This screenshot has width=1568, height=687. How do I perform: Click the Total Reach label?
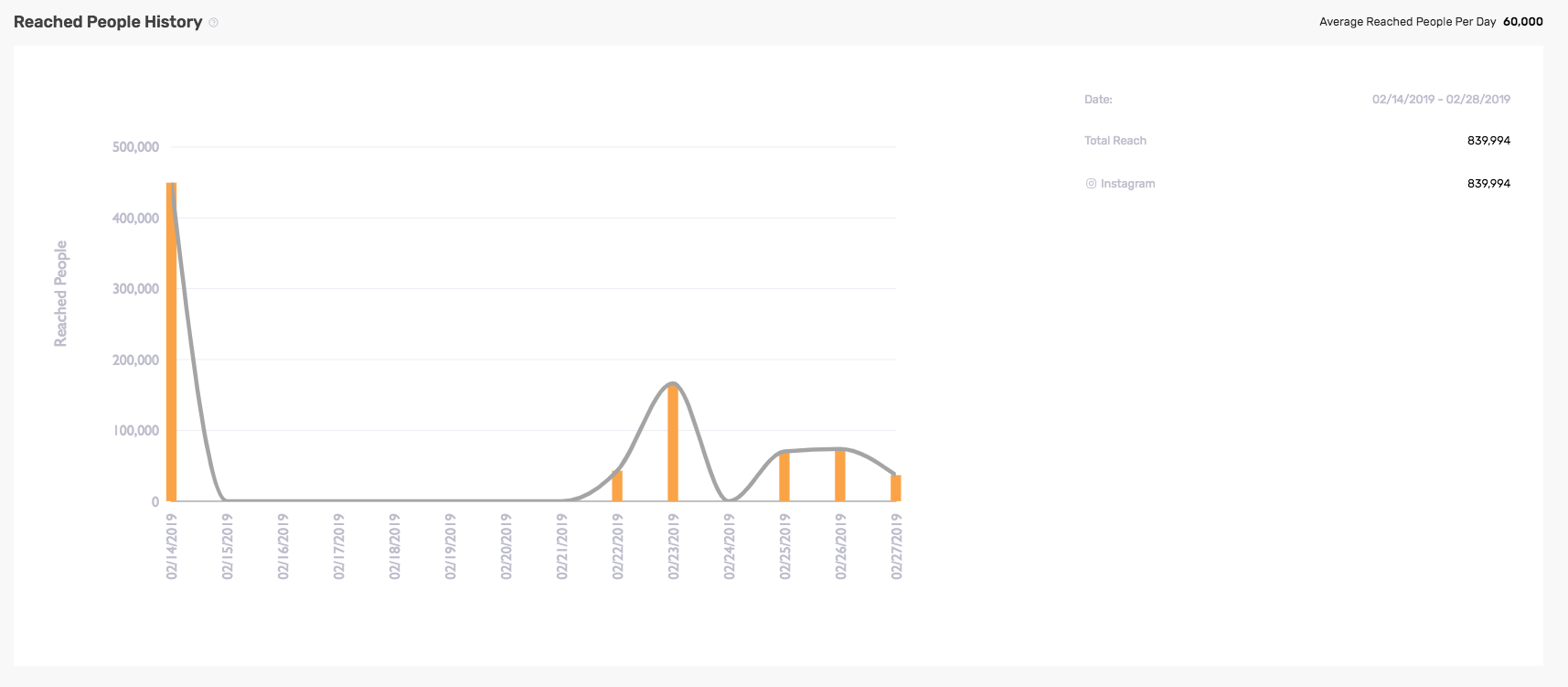1115,141
